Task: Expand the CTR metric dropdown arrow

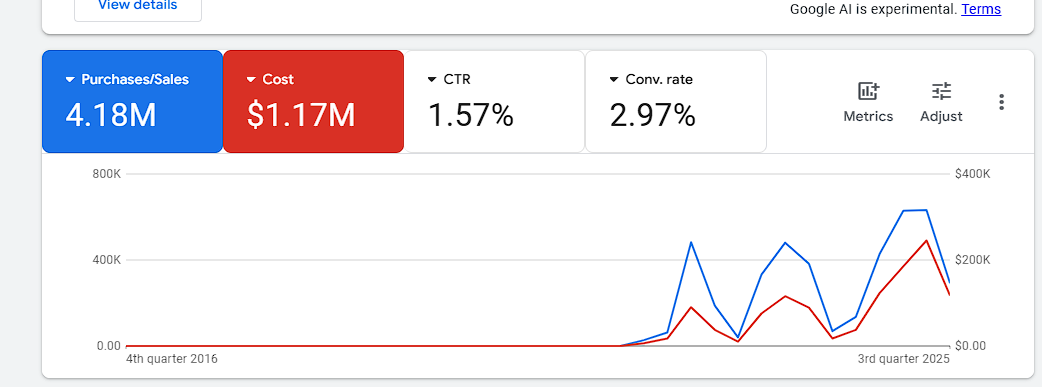Action: (433, 80)
